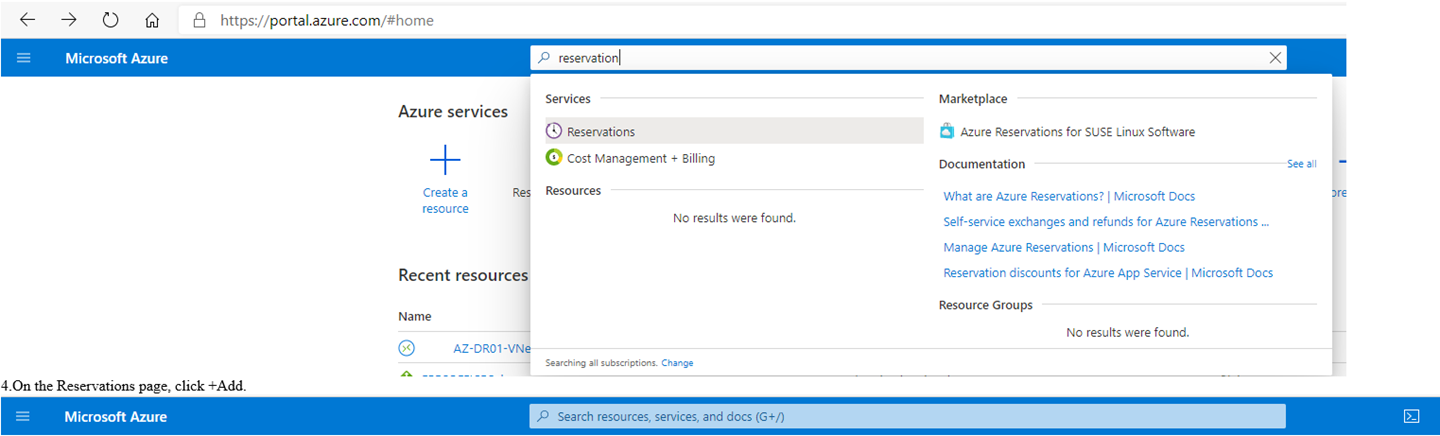The height and width of the screenshot is (436, 1440).
Task: Click AZ-DR01-VNe recent resource name
Action: tap(491, 348)
